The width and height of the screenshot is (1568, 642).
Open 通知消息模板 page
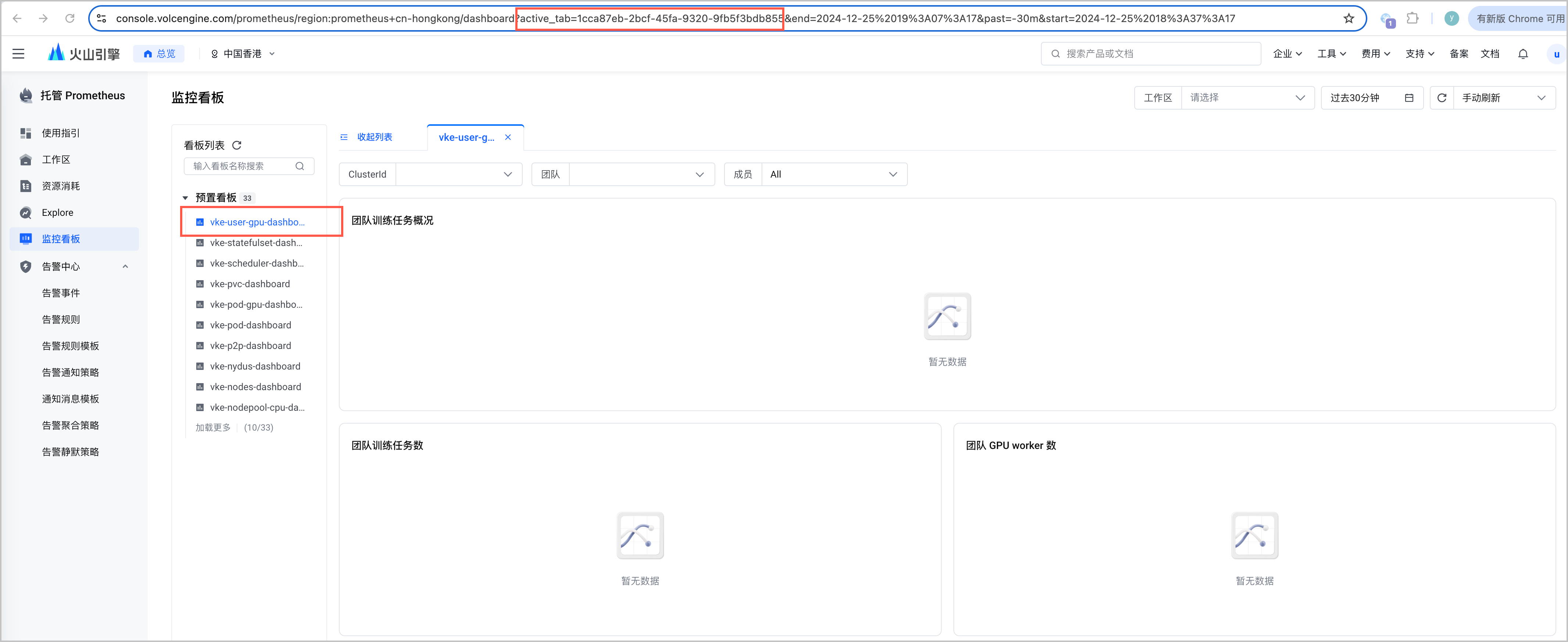coord(70,398)
